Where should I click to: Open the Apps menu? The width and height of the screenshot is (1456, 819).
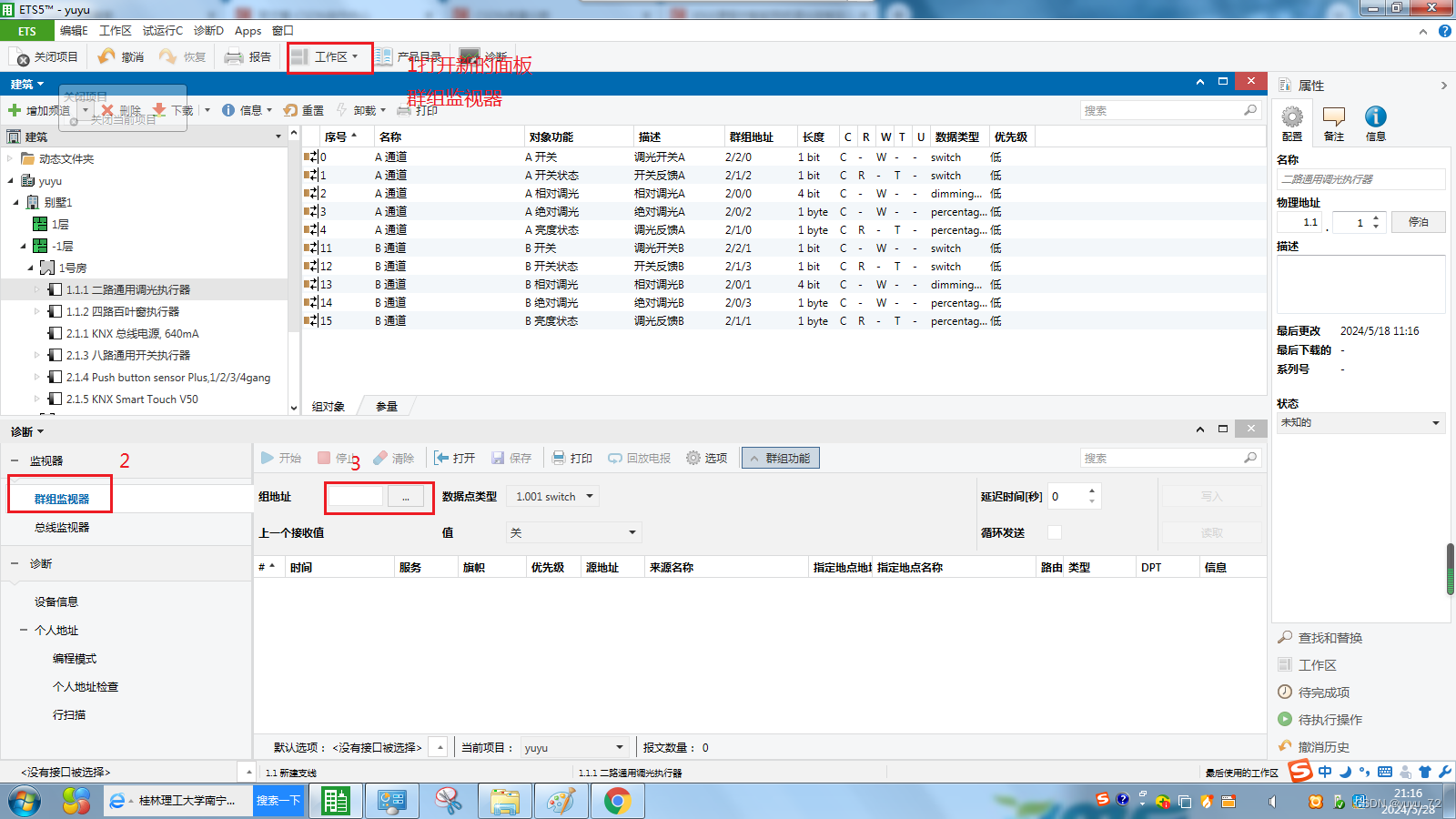248,31
